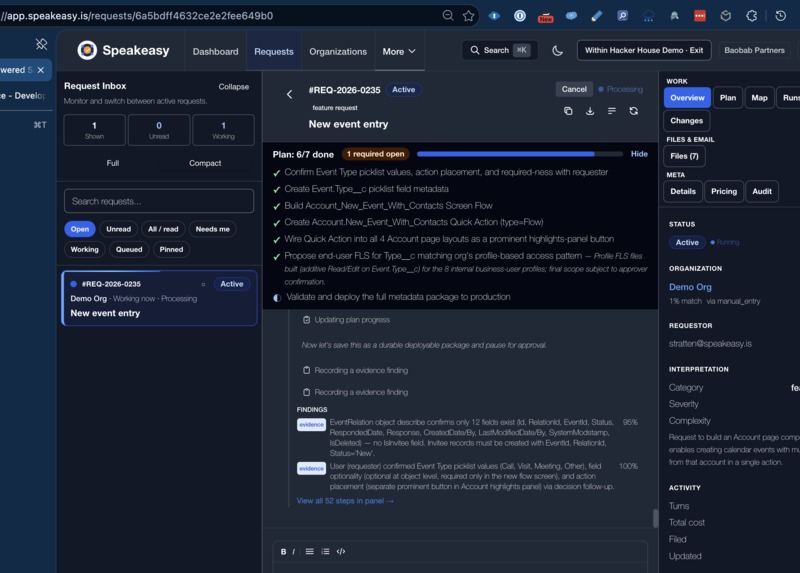Click the Speakeasy logo icon

87,50
